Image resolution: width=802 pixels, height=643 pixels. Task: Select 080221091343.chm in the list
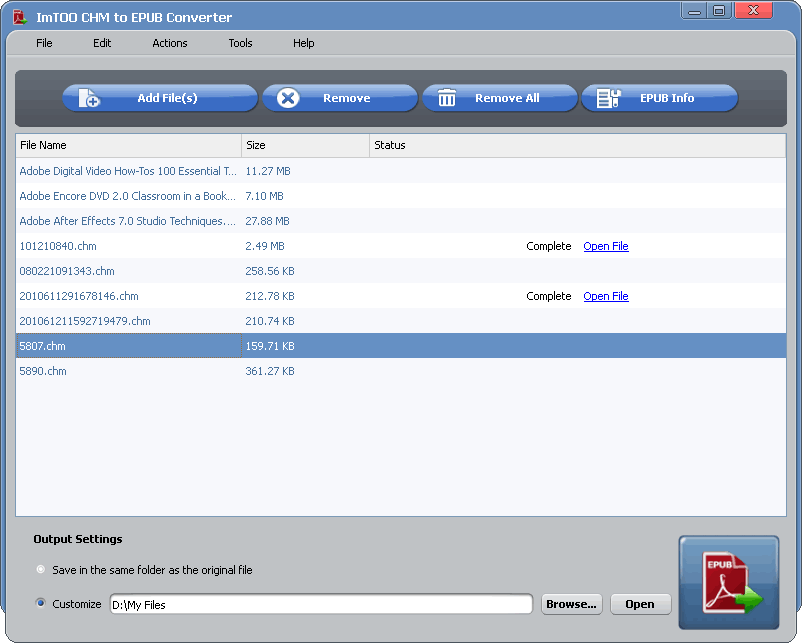tap(66, 271)
